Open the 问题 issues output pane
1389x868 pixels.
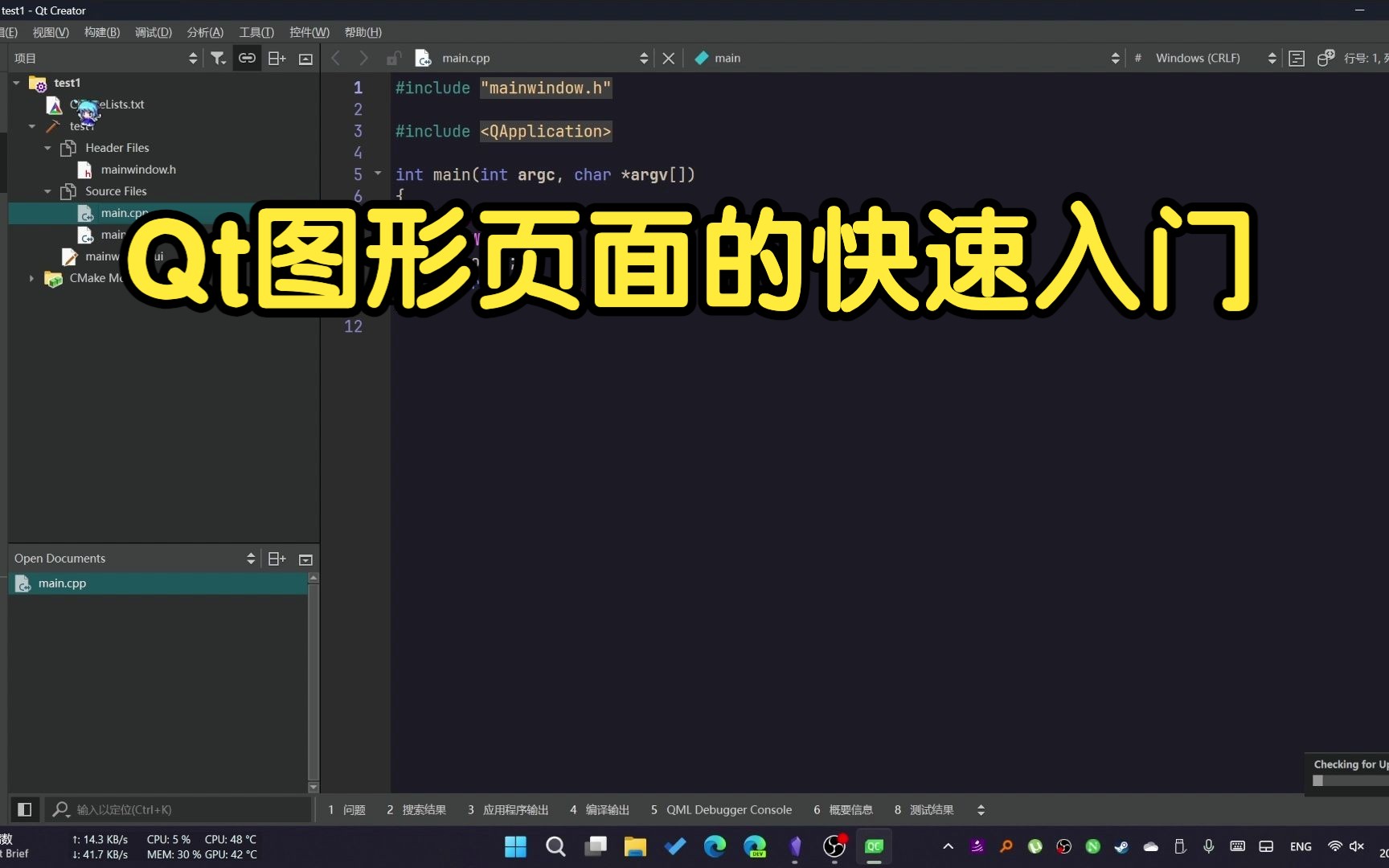(347, 810)
